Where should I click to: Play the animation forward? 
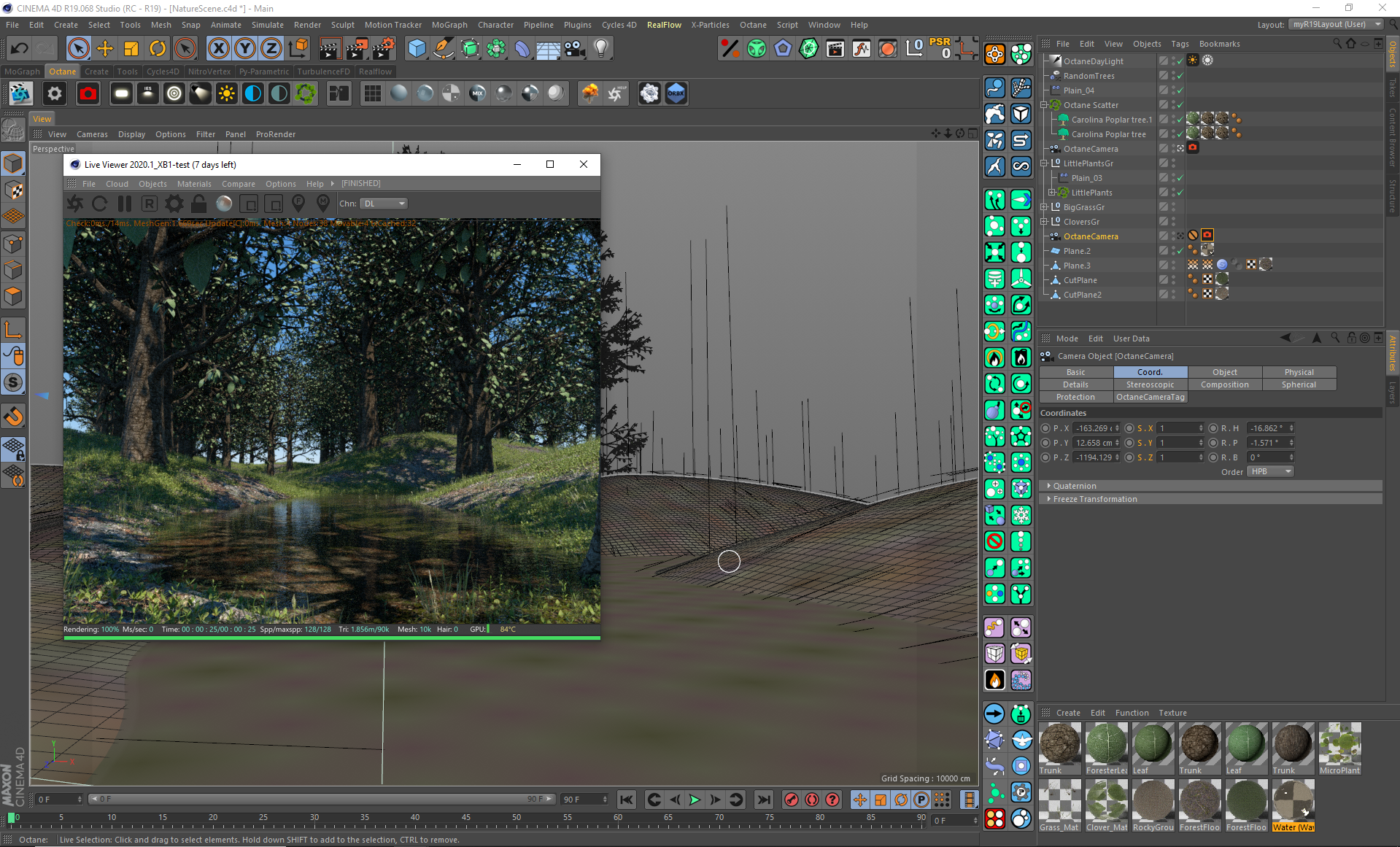pos(695,800)
